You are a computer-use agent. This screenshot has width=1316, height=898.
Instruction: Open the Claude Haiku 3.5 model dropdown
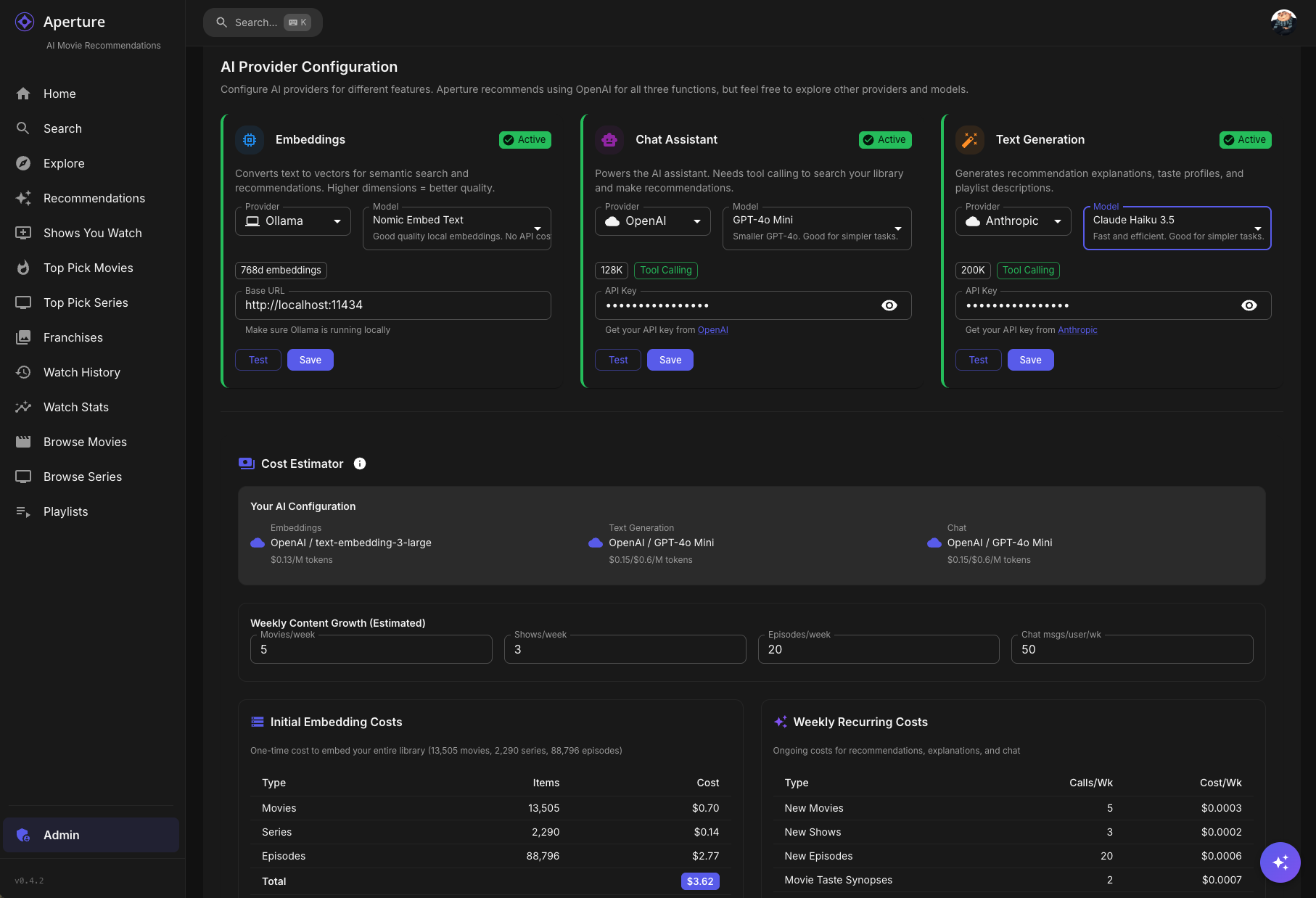(x=1177, y=228)
